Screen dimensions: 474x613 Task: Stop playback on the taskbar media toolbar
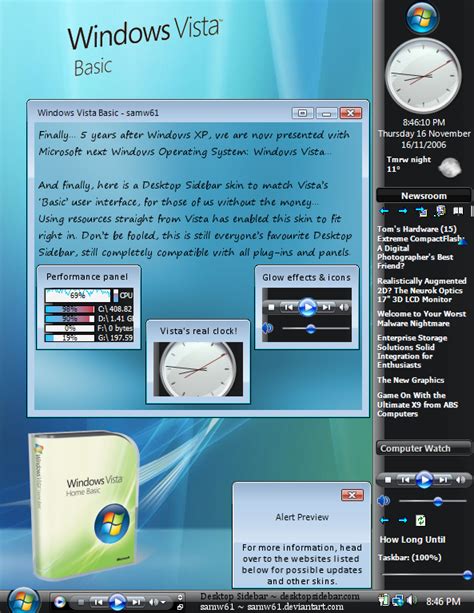pos(81,602)
